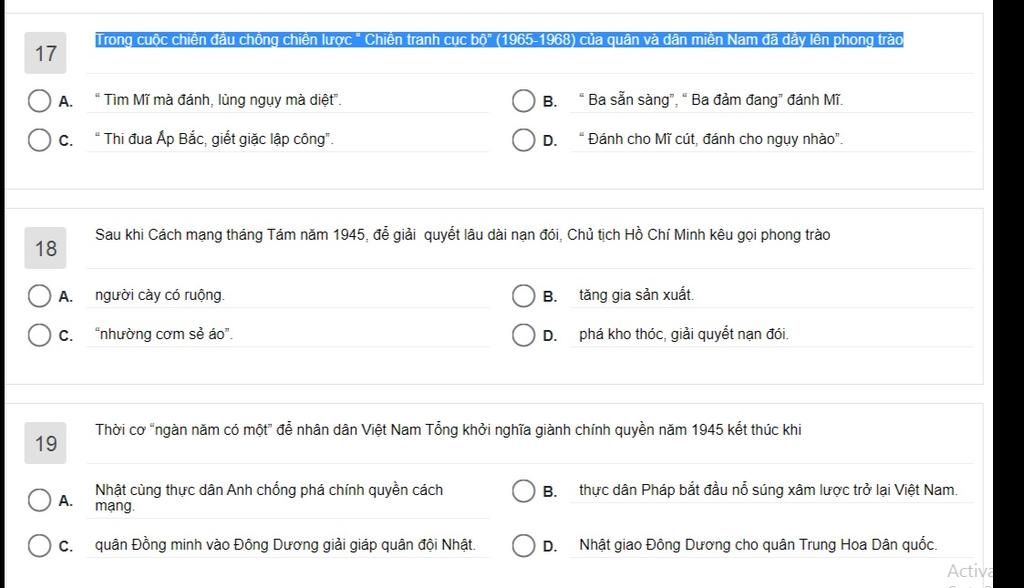Click the question 18 prompt text
Screen dimensions: 1024x588
pyautogui.click(x=462, y=235)
